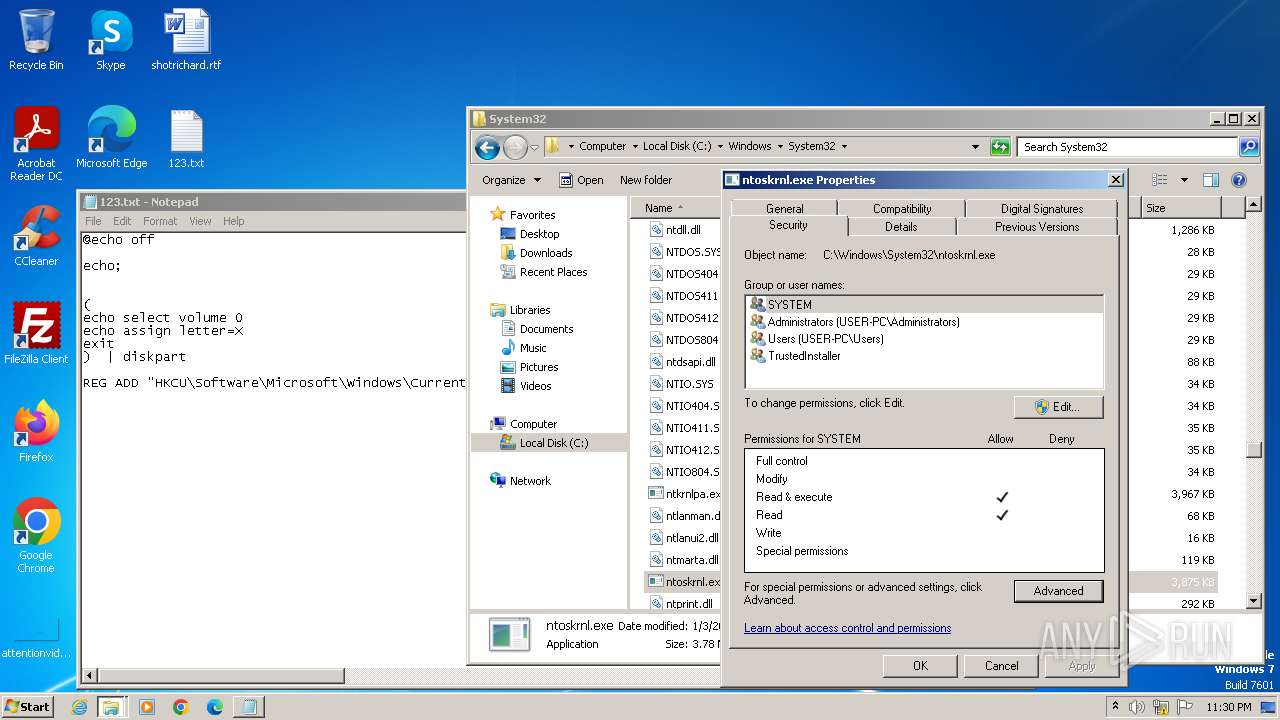Viewport: 1280px width, 720px height.
Task: Open Notepad File menu
Action: pos(93,221)
